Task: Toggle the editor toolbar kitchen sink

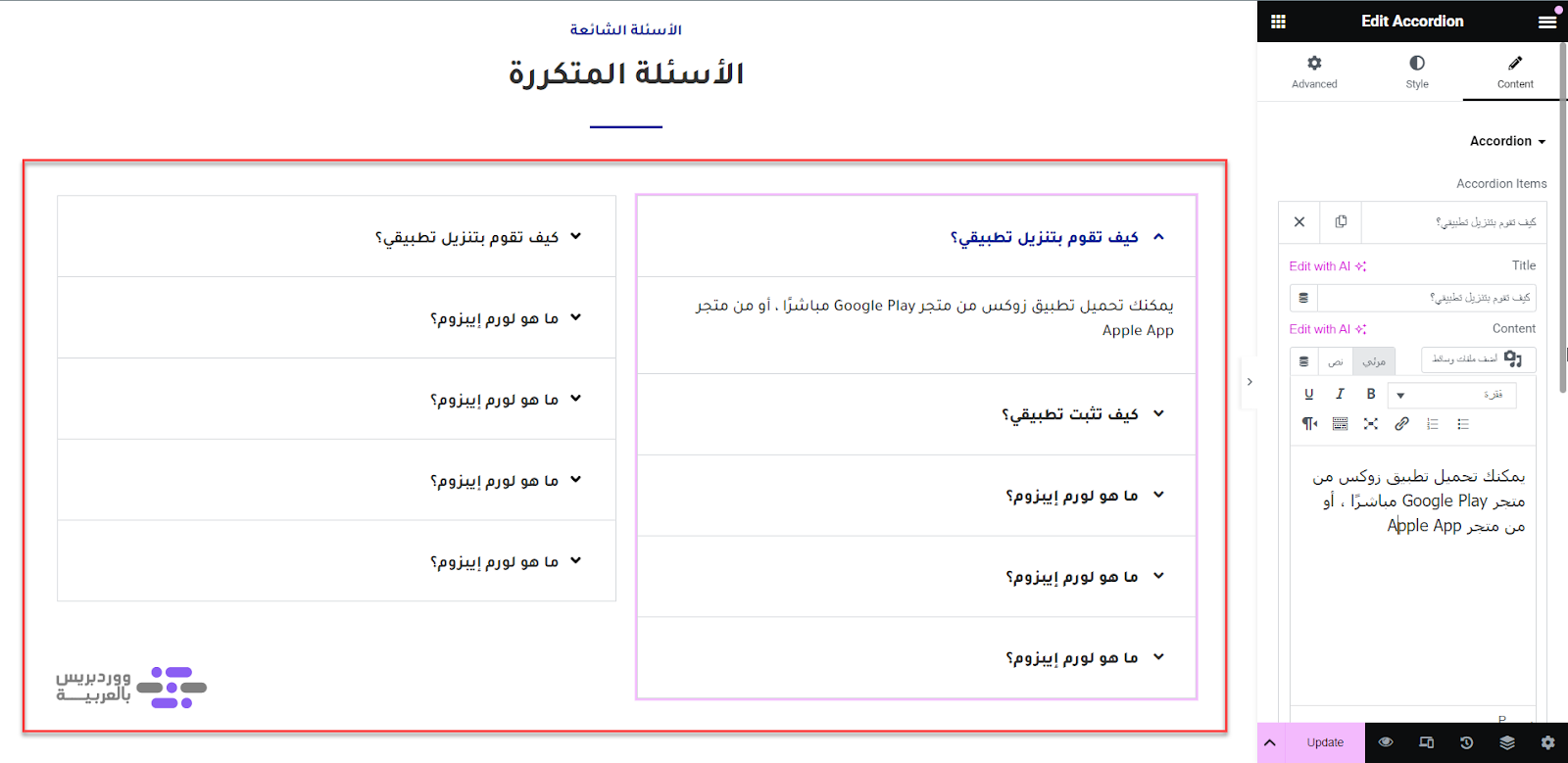Action: pyautogui.click(x=1340, y=424)
